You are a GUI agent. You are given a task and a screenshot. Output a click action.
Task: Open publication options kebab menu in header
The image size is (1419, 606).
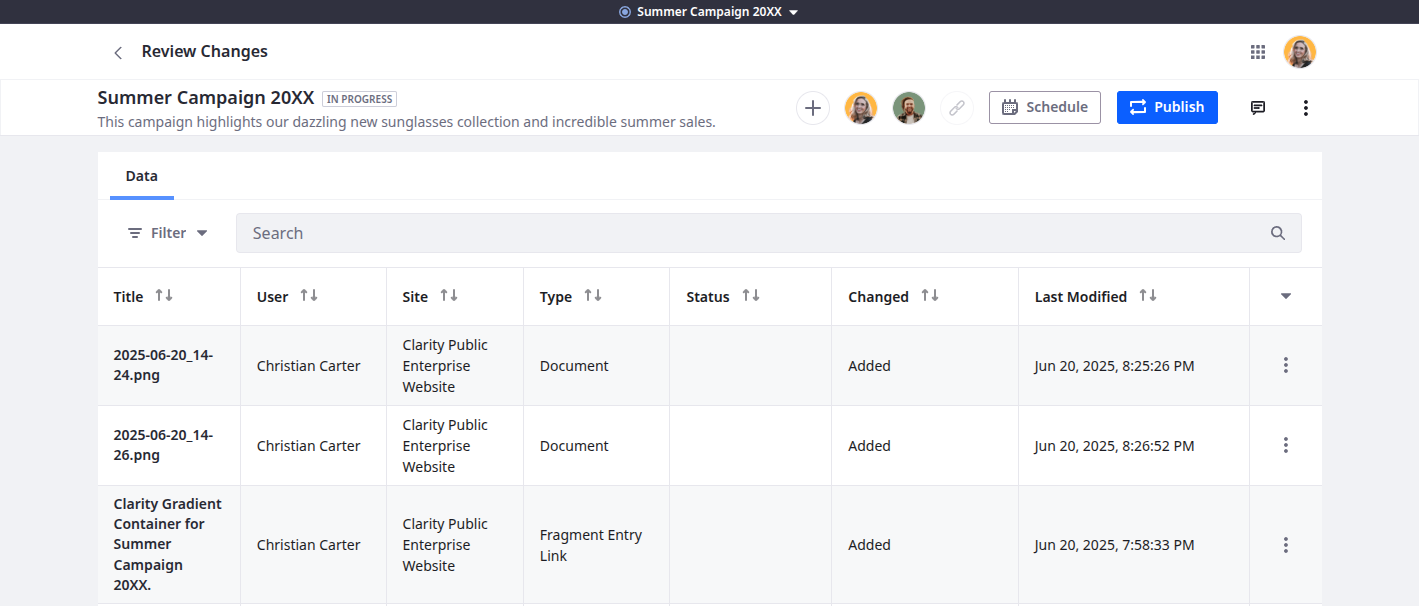(1305, 108)
